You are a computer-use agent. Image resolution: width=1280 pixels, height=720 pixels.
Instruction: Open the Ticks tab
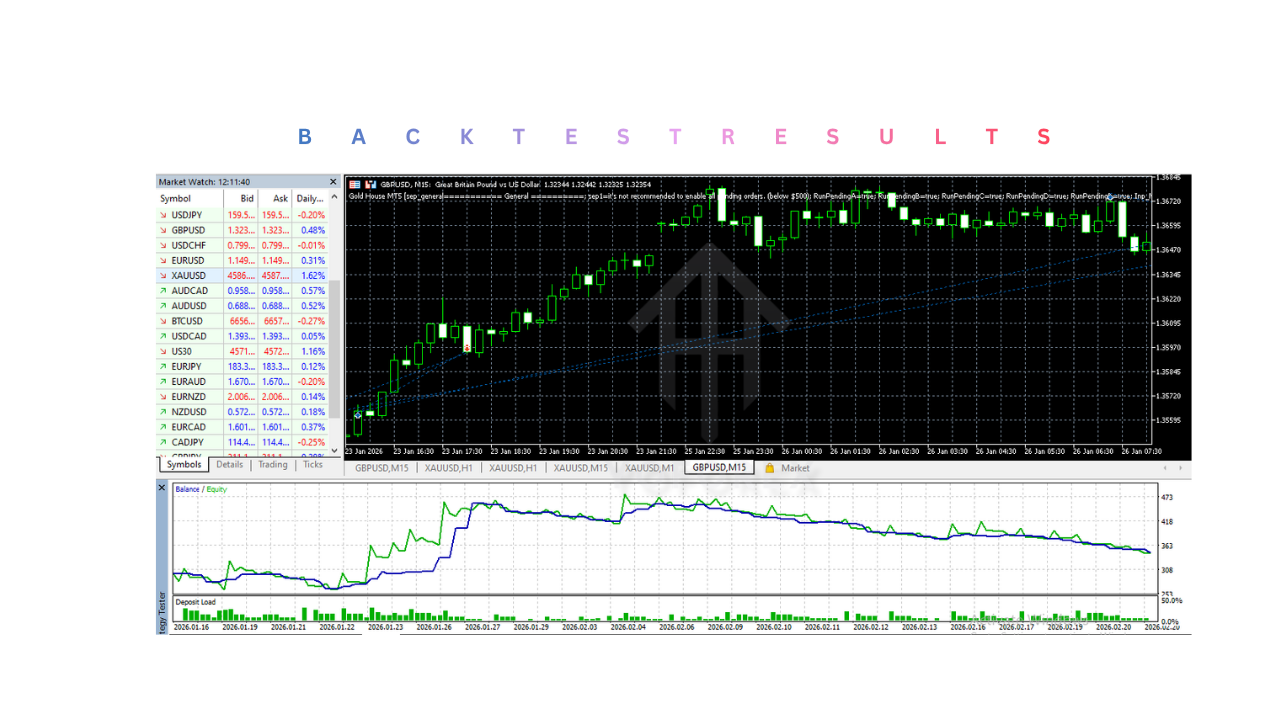[x=313, y=464]
